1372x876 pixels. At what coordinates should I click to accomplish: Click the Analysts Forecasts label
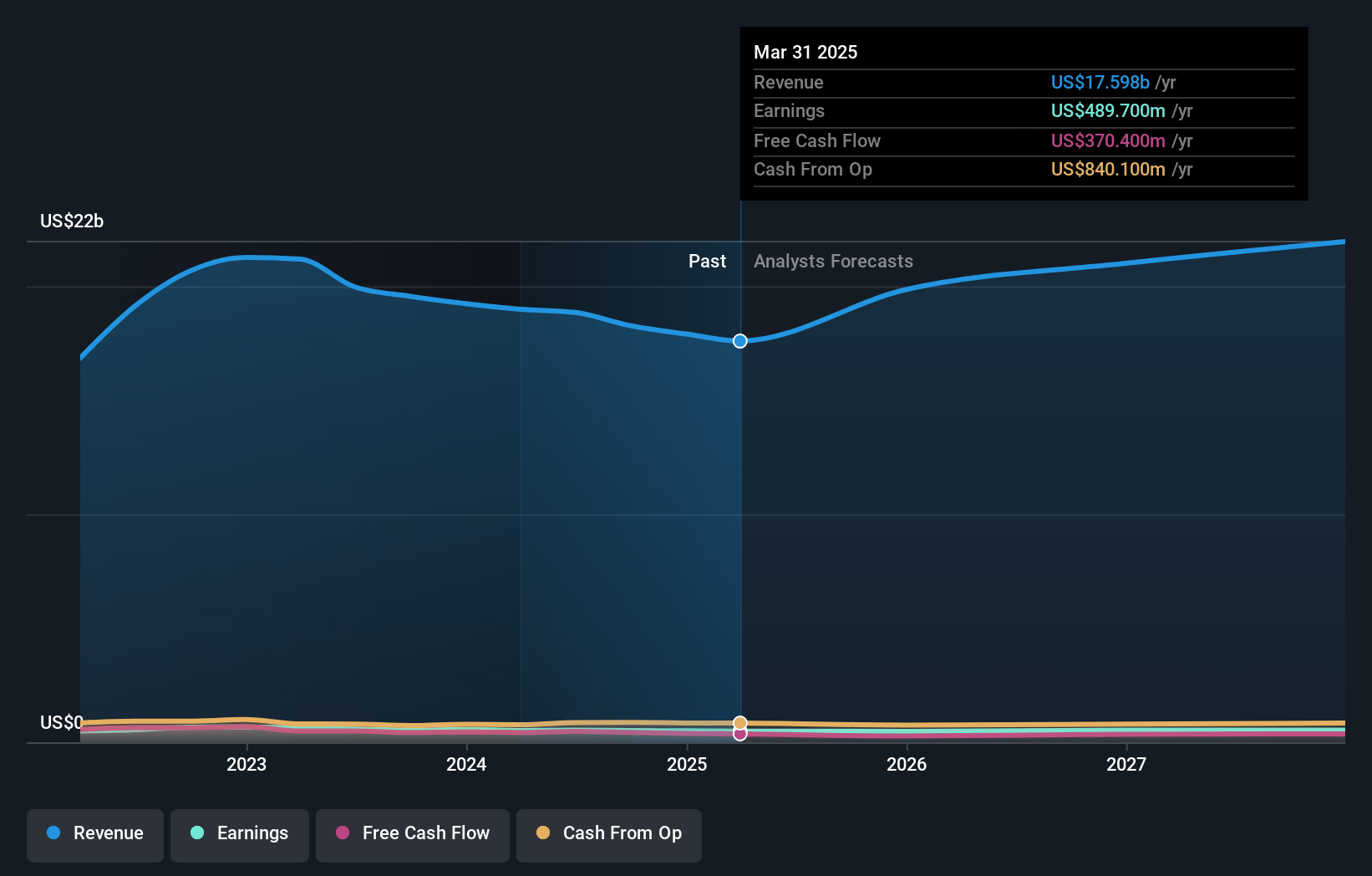(833, 261)
